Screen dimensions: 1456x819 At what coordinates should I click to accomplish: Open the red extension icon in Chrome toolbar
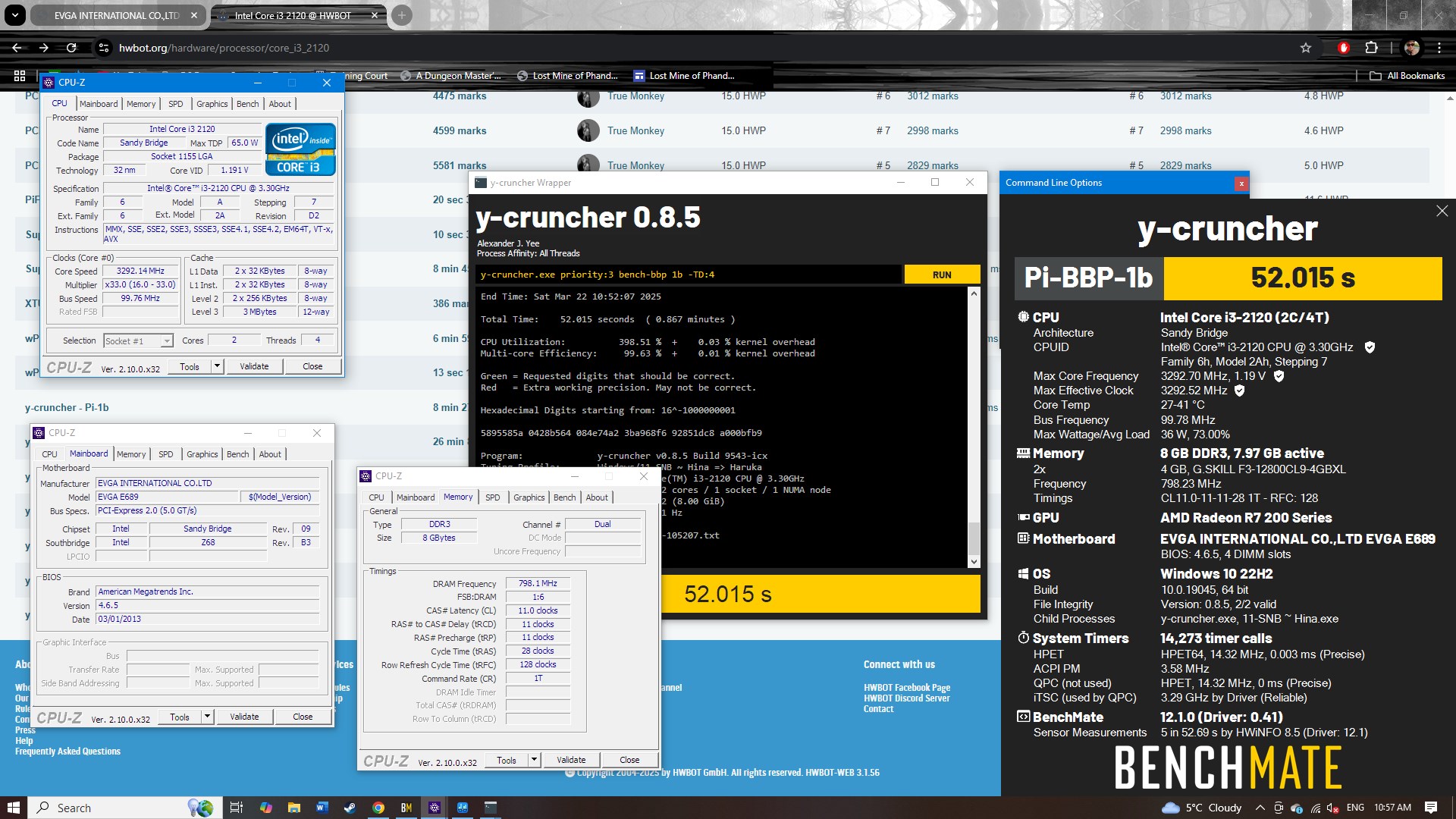[1344, 48]
